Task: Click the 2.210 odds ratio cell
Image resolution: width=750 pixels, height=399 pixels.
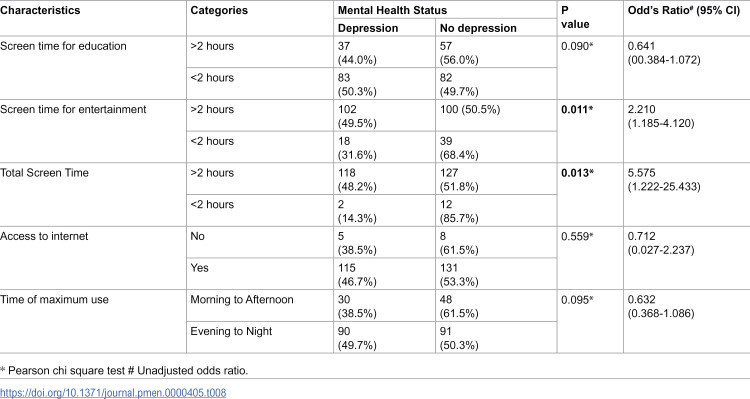Action: tap(661, 116)
